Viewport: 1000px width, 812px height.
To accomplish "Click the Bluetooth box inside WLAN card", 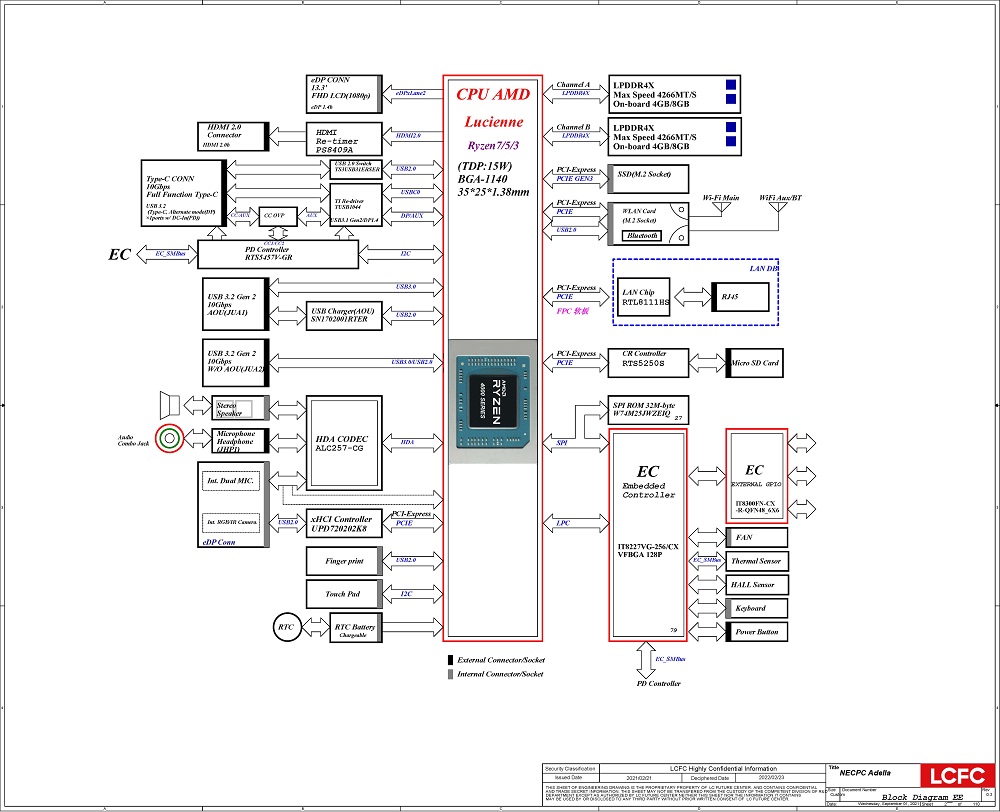I will 642,236.
